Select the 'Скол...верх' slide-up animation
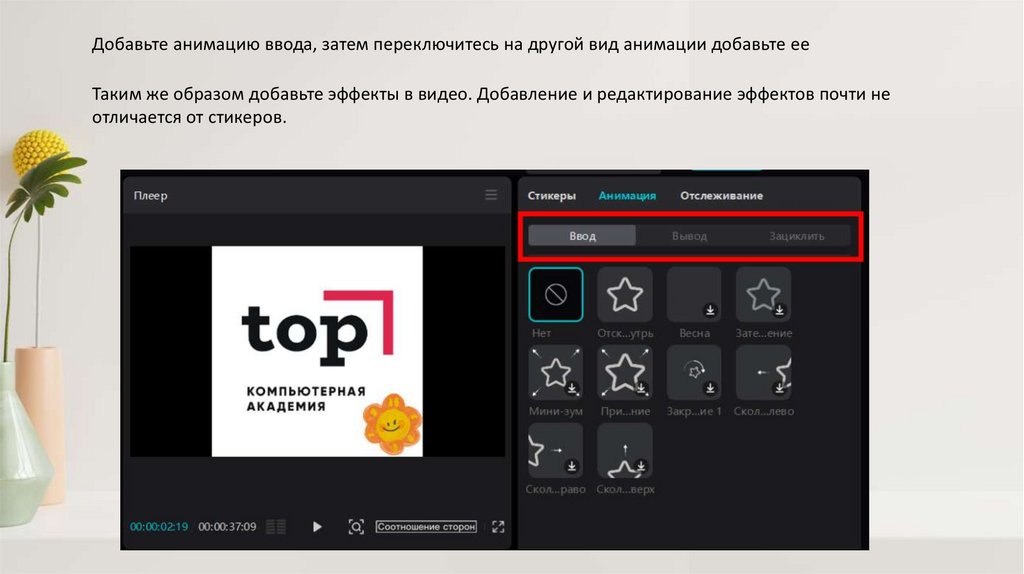The width and height of the screenshot is (1024, 574). point(625,451)
